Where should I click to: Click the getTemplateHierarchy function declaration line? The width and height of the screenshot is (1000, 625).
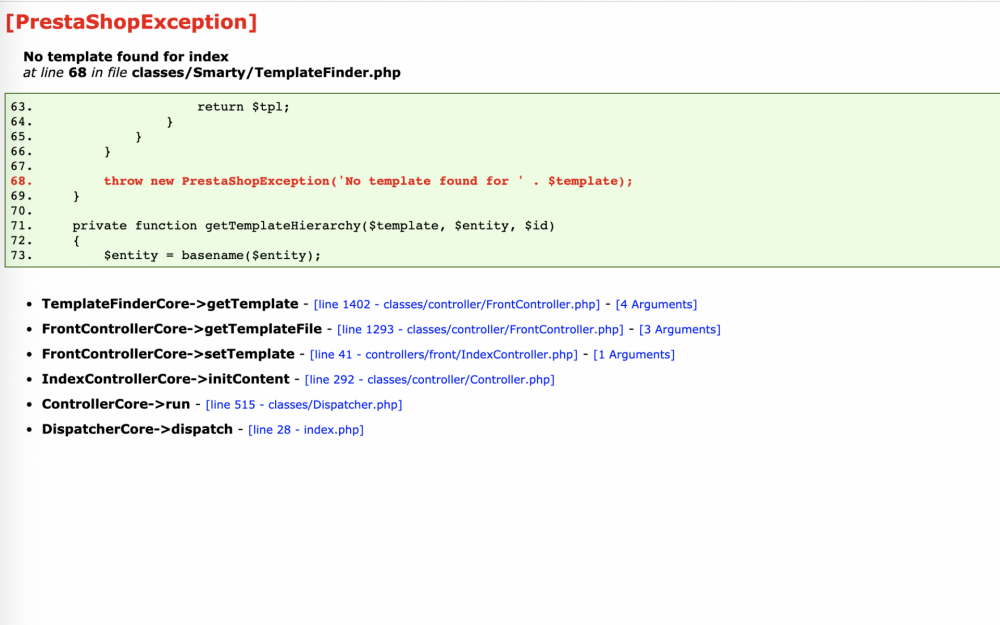313,226
